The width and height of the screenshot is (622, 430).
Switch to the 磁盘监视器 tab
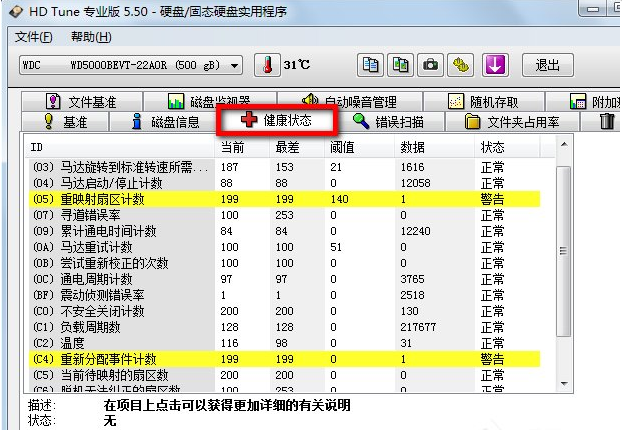pos(210,102)
